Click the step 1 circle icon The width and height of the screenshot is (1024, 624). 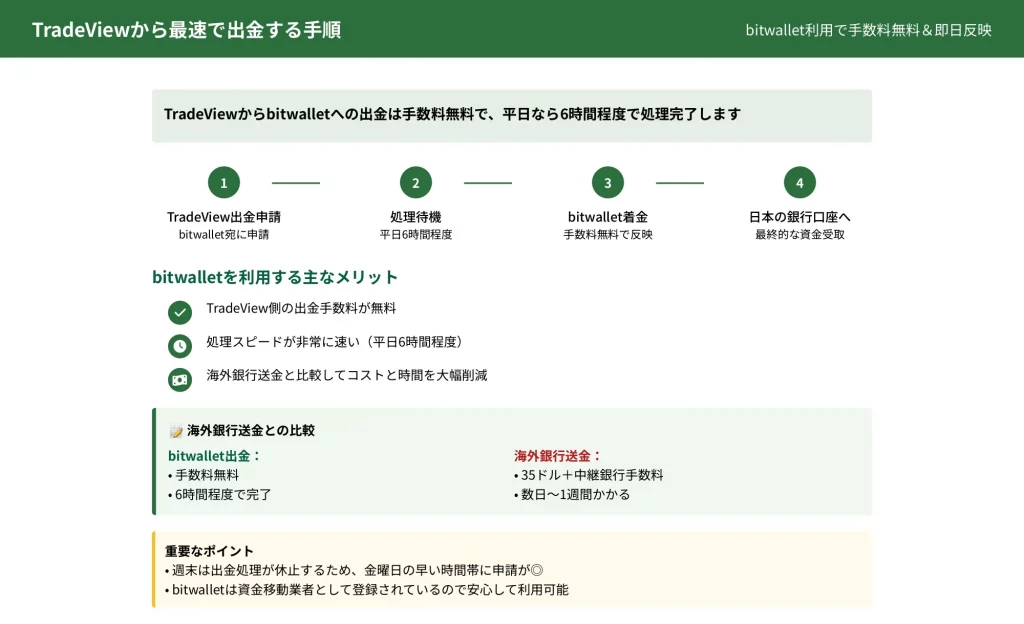click(224, 183)
